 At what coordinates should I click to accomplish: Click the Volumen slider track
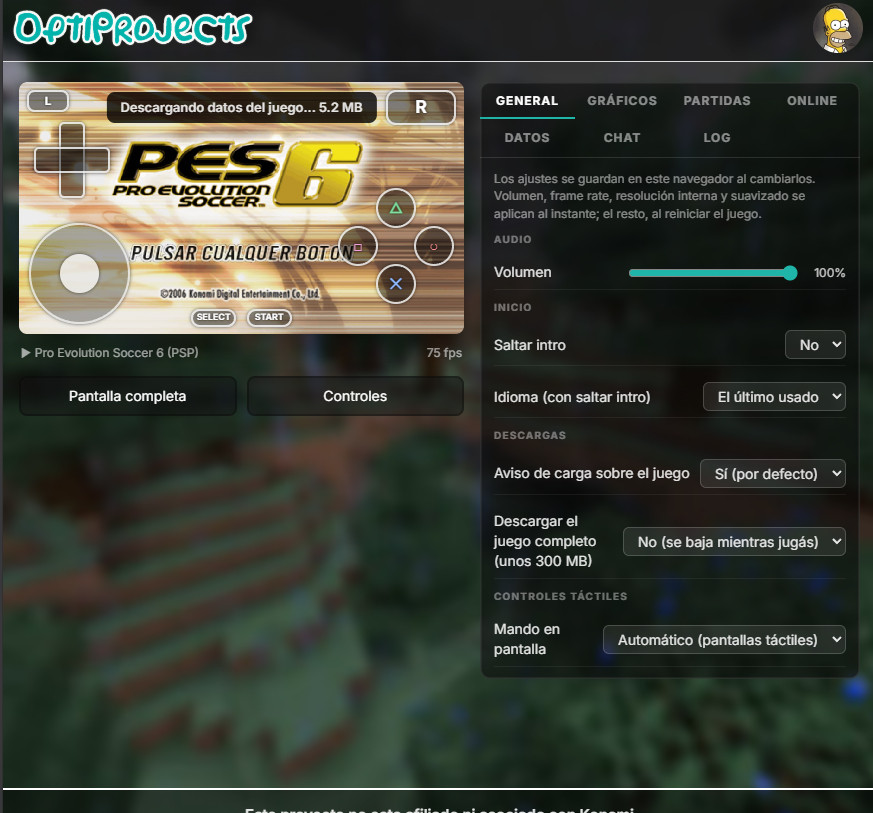713,273
